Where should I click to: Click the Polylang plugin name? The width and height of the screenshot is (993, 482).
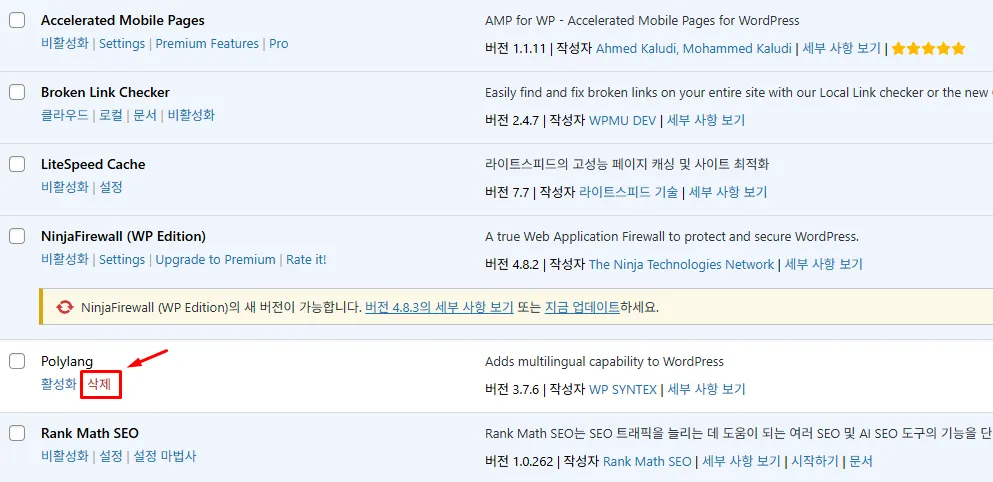(67, 362)
